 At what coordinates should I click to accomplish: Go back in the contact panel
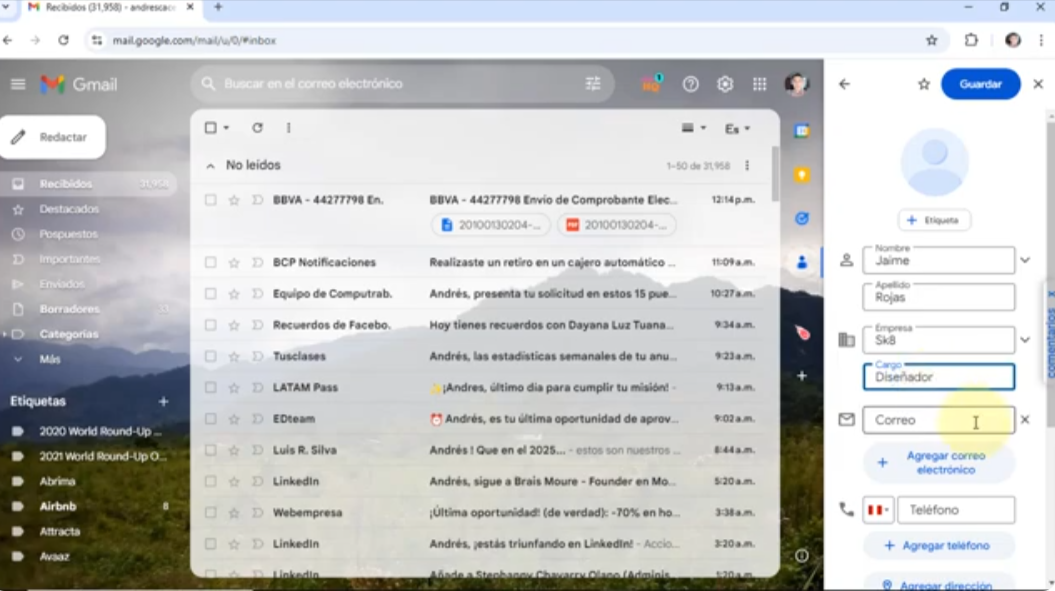(844, 84)
